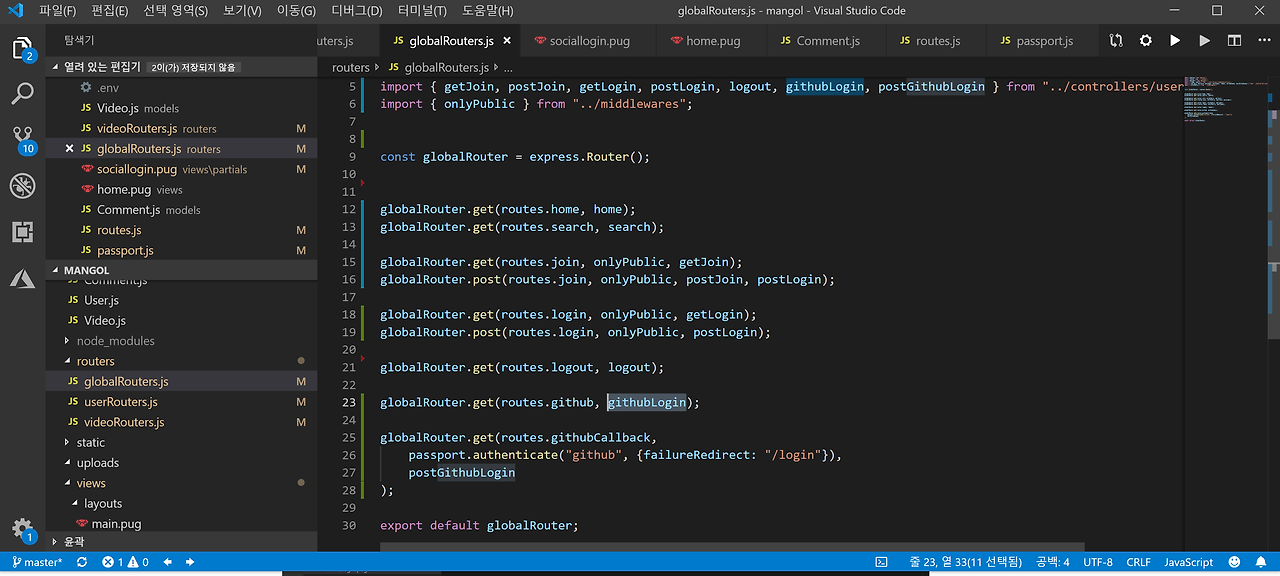Split the editor to the right
This screenshot has width=1280, height=576.
[x=1234, y=41]
